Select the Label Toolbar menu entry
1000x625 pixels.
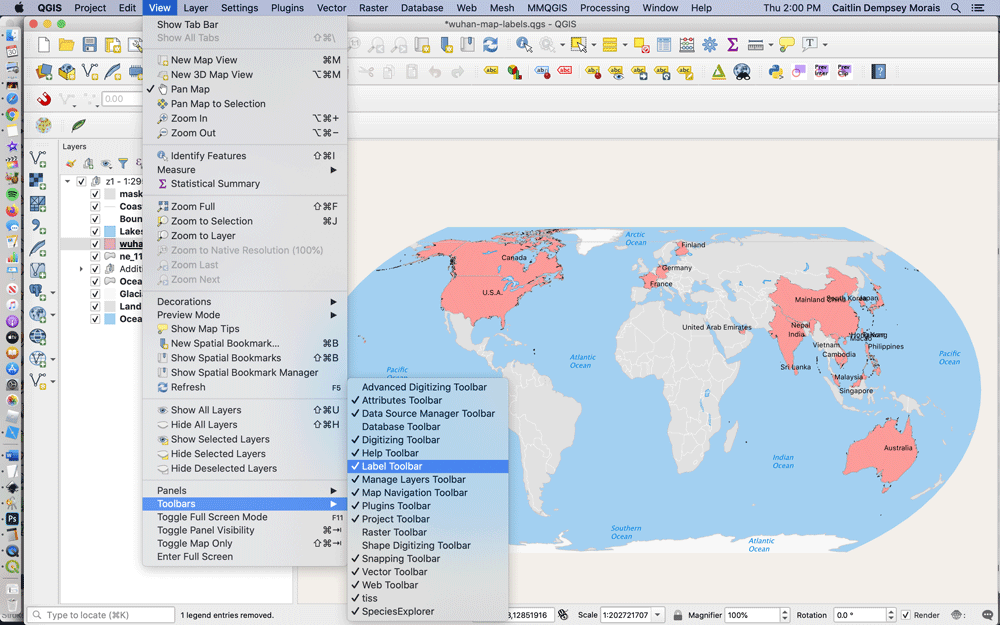pyautogui.click(x=428, y=466)
